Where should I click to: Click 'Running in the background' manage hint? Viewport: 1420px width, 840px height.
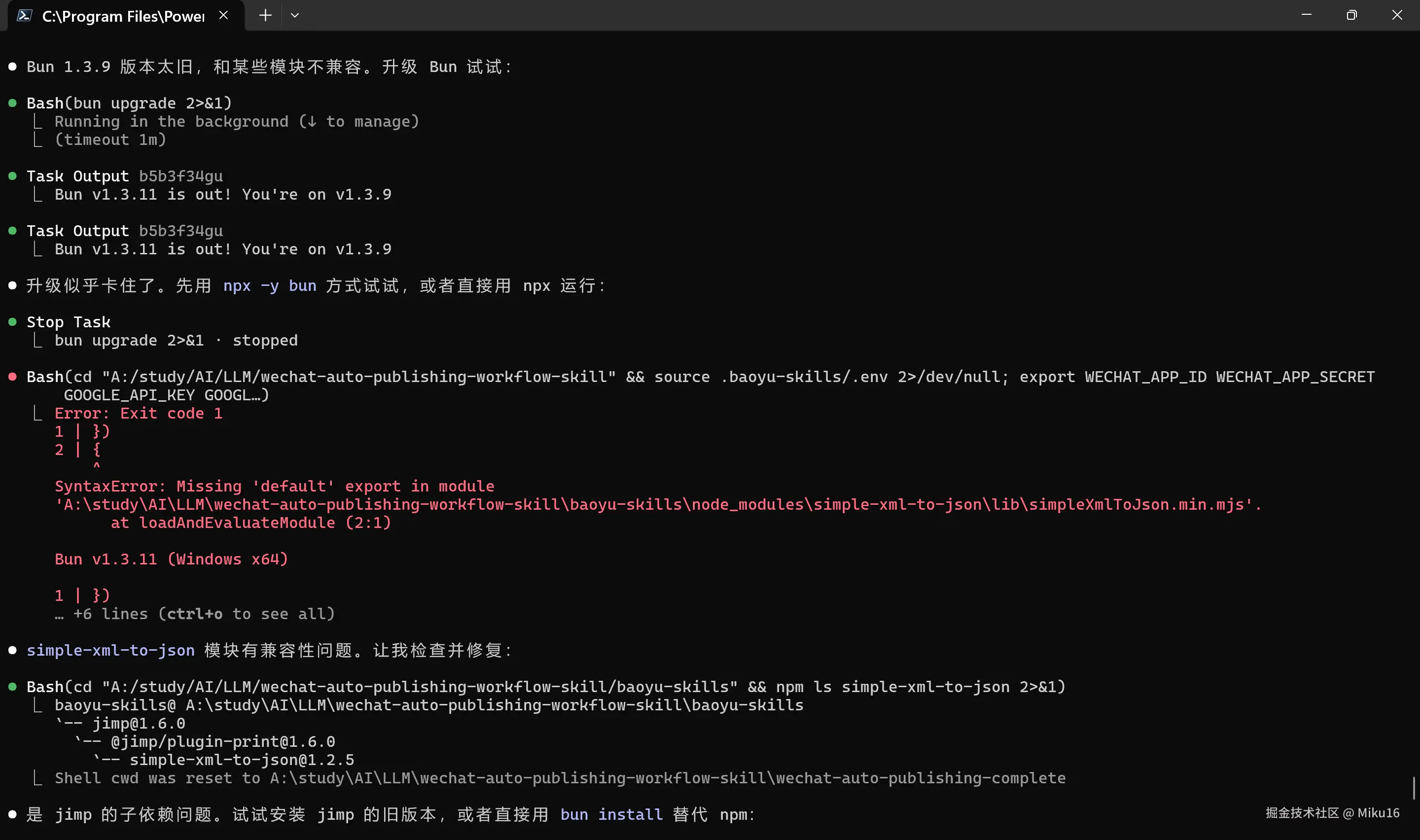coord(237,122)
